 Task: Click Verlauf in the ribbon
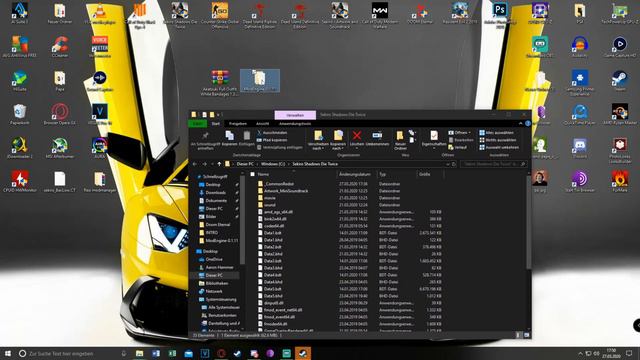click(x=458, y=147)
